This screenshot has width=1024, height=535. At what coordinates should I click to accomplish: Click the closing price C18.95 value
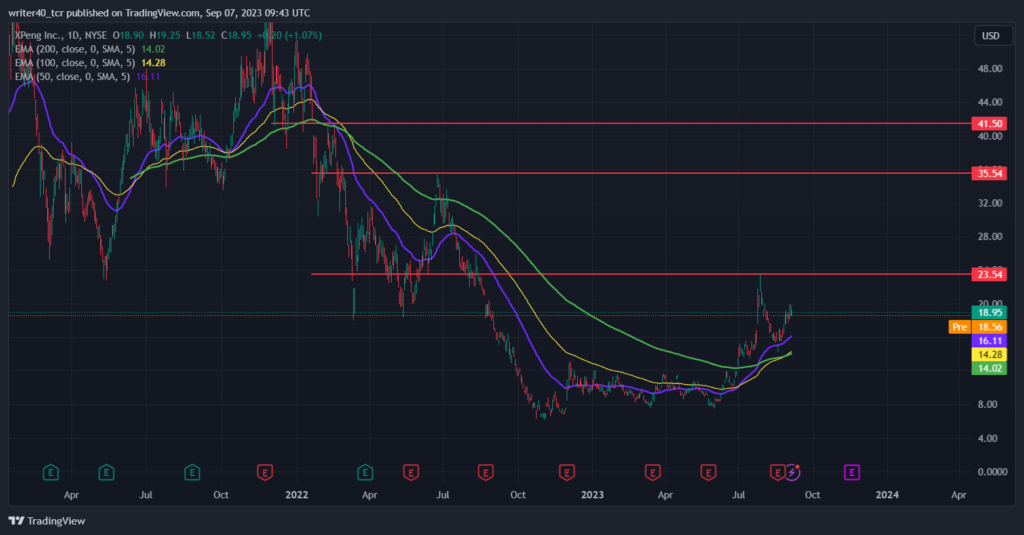pyautogui.click(x=236, y=35)
